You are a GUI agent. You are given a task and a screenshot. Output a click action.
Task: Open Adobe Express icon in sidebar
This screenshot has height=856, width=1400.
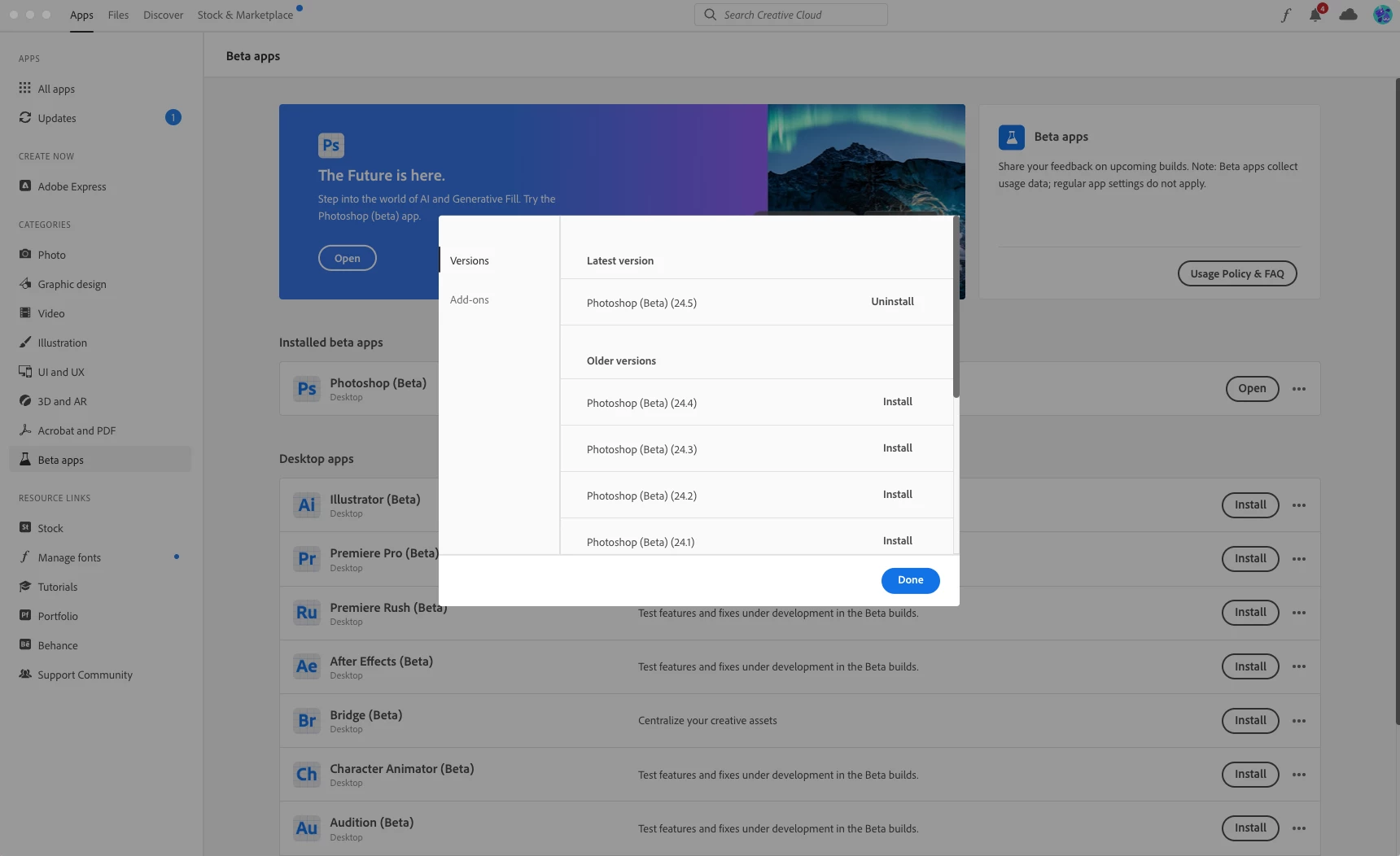tap(25, 186)
